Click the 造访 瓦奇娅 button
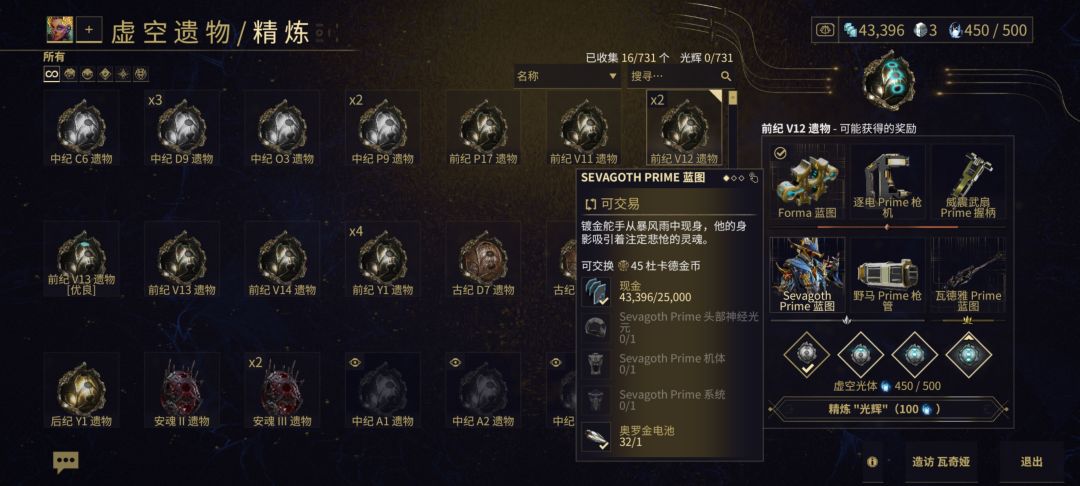This screenshot has height=486, width=1080. pos(940,462)
